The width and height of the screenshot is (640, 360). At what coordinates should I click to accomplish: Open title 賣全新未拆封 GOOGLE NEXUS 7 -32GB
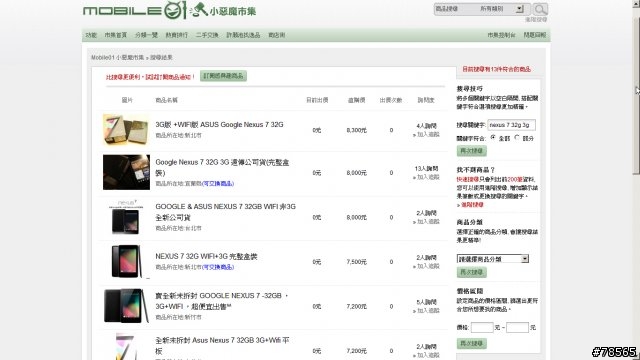pos(222,301)
